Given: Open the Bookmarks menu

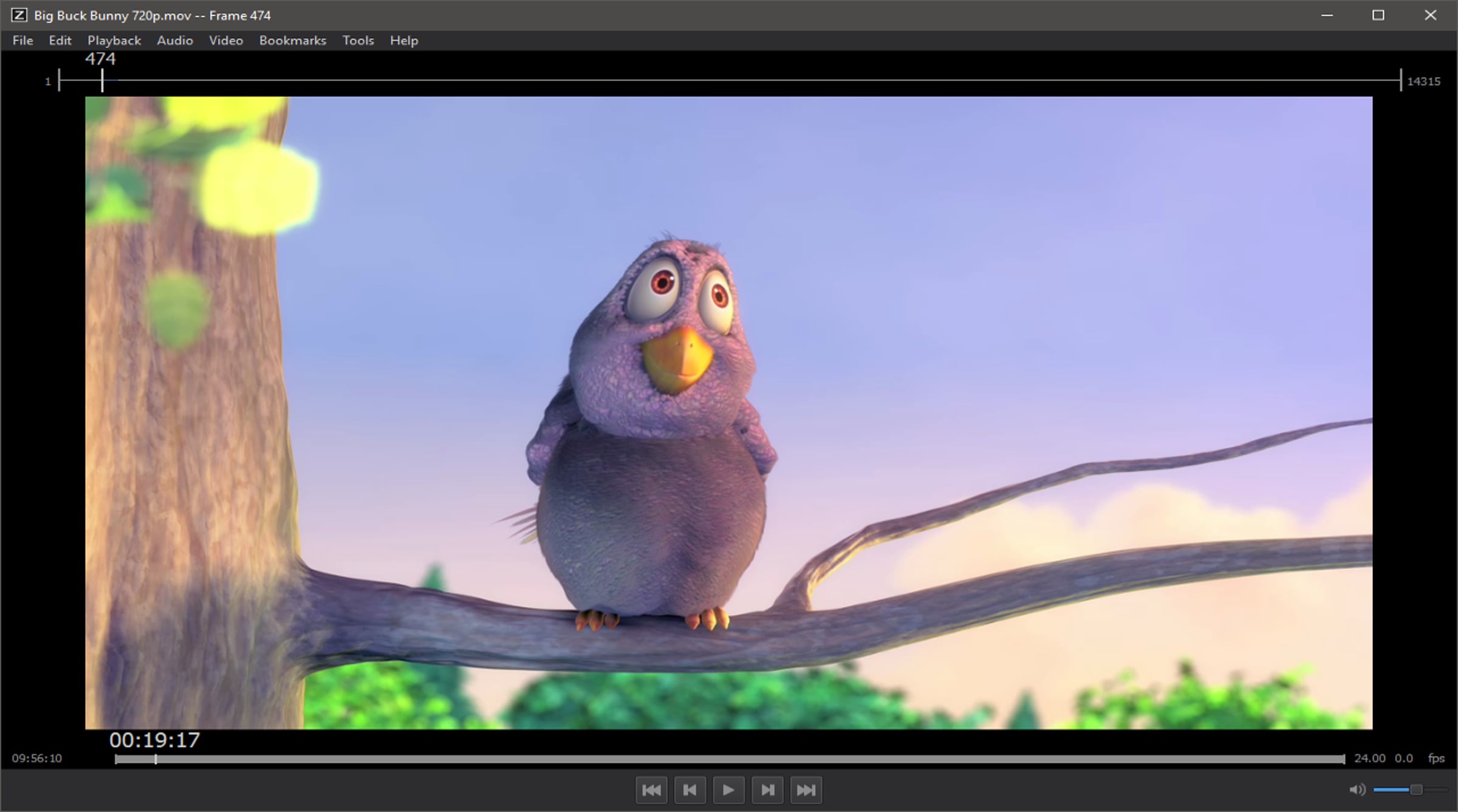Looking at the screenshot, I should pyautogui.click(x=293, y=40).
